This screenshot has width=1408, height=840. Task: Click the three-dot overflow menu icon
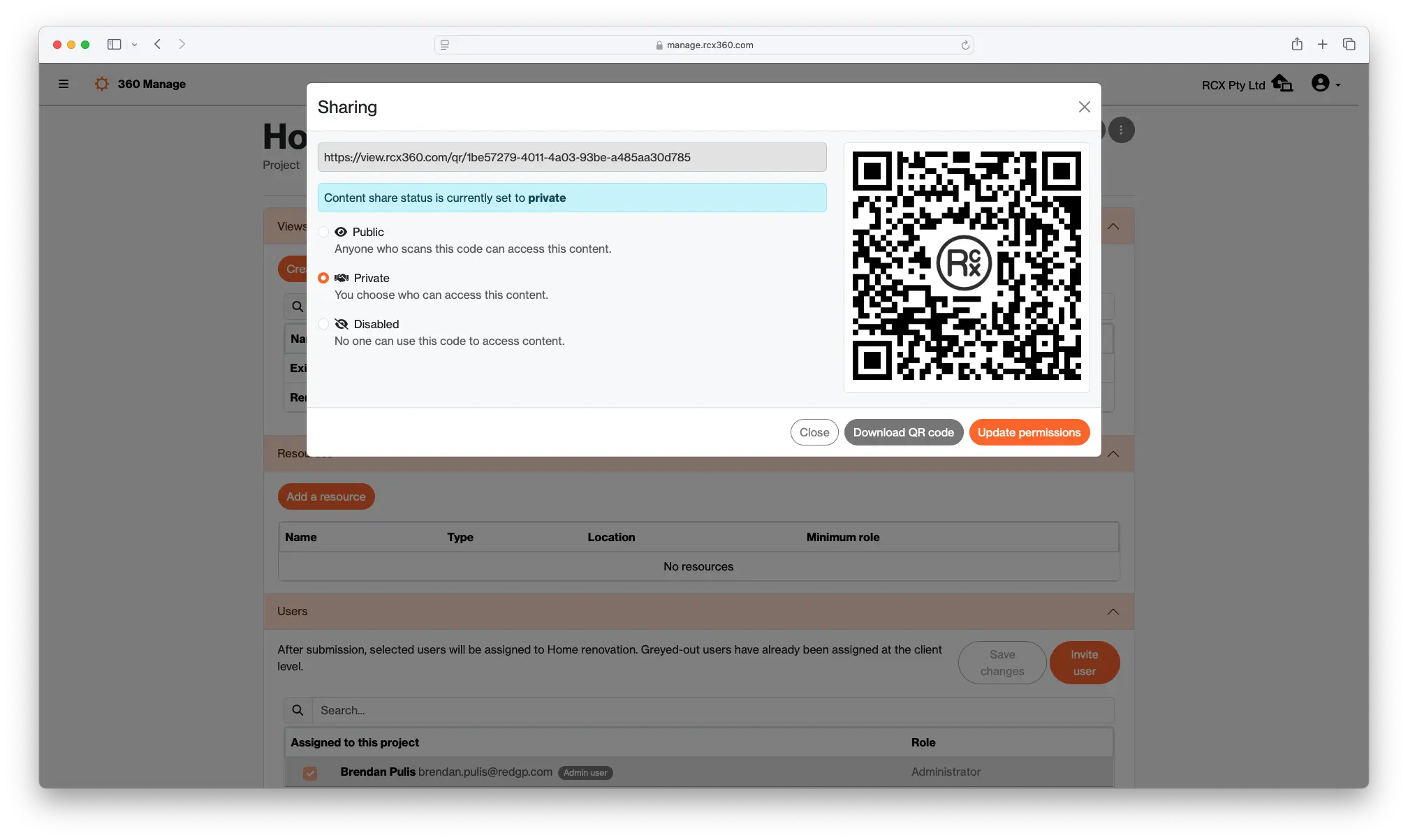click(1121, 130)
